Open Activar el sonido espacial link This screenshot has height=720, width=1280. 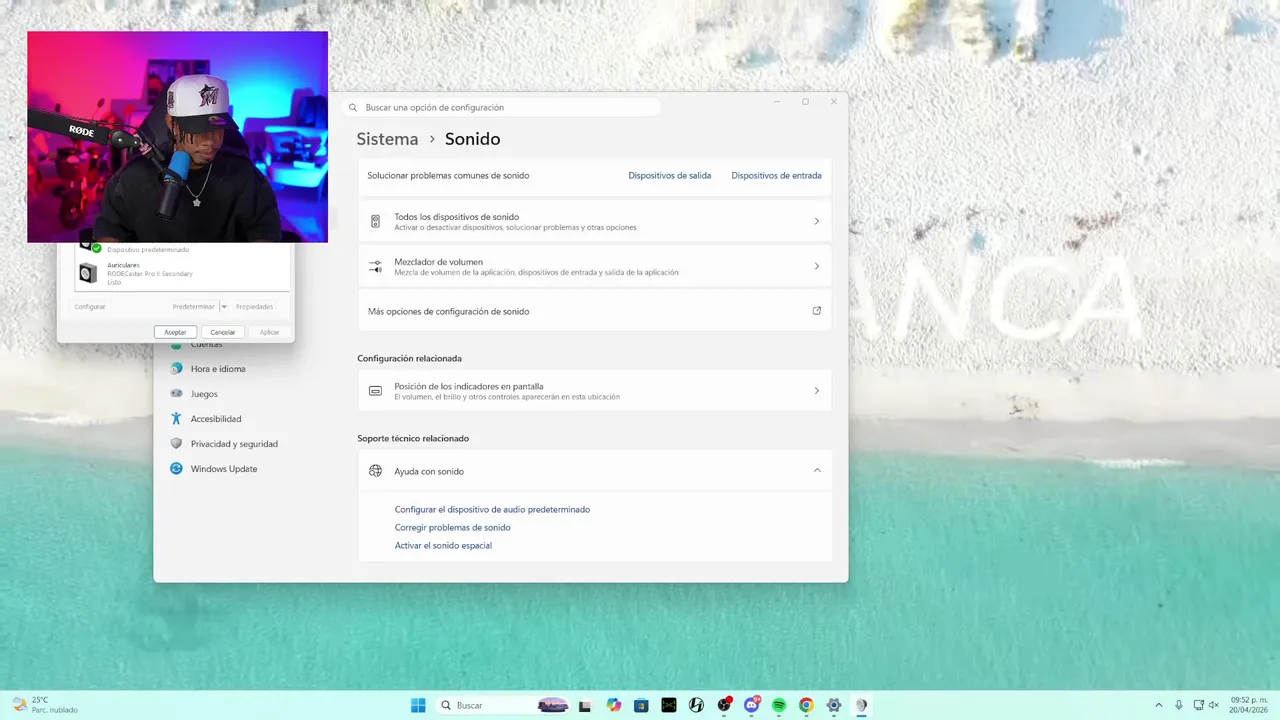443,546
